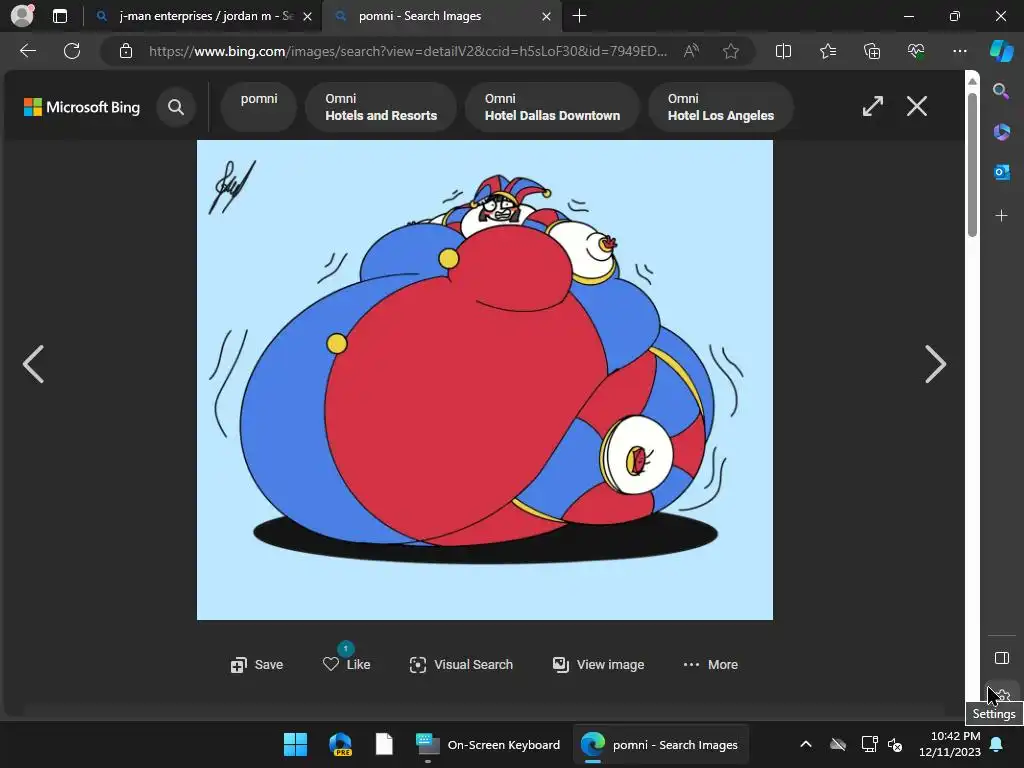Show the previous image result
Screen dimensions: 1024x768
tap(33, 364)
